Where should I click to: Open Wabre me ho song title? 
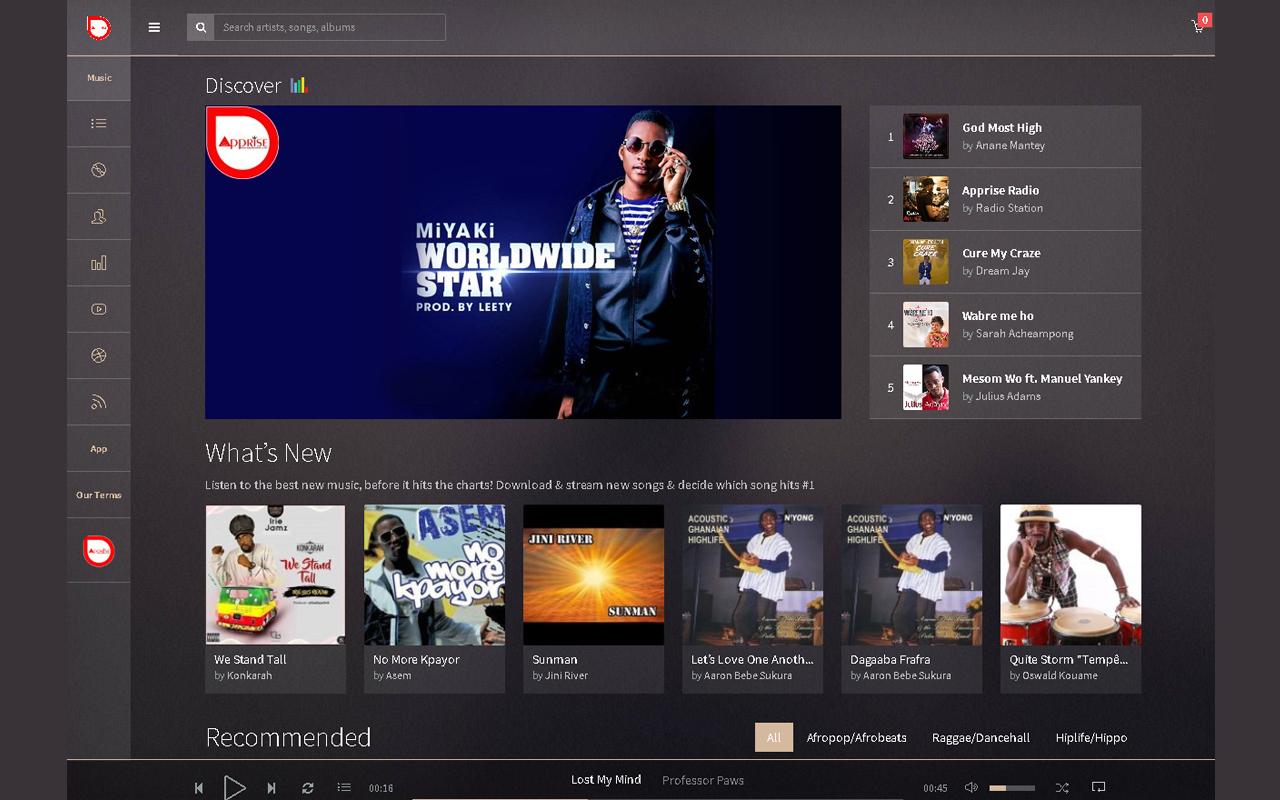(998, 316)
